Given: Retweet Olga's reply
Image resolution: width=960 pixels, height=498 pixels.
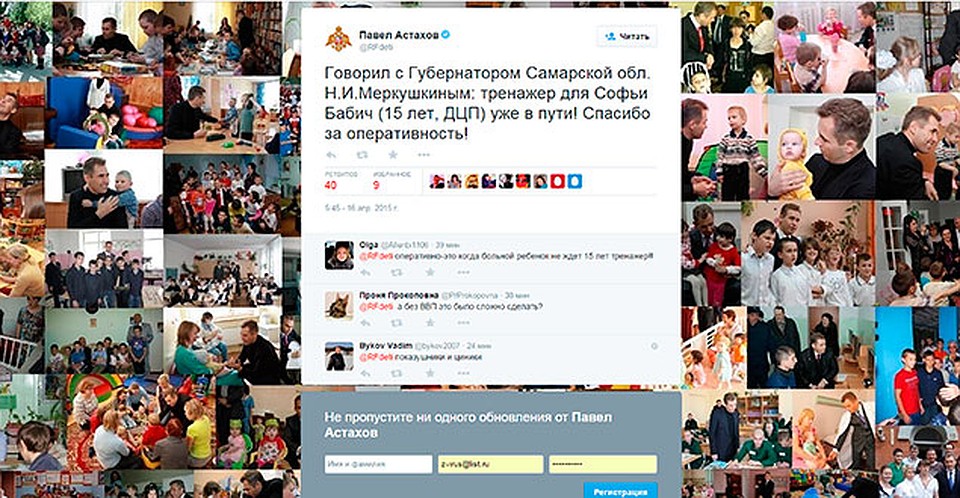Looking at the screenshot, I should (x=397, y=272).
